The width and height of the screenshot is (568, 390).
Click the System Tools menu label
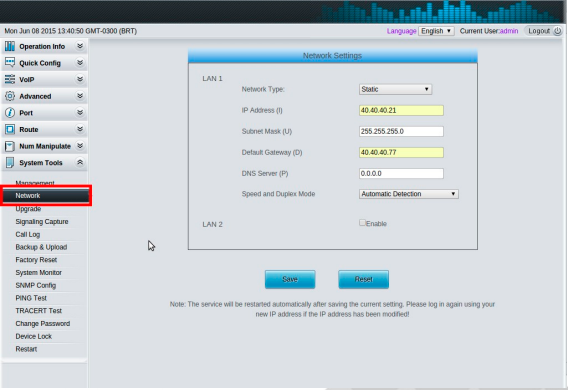click(41, 163)
